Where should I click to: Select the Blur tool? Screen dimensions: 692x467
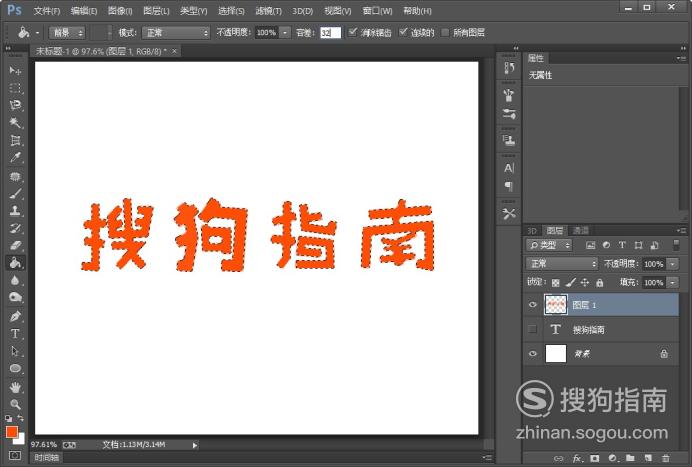pyautogui.click(x=15, y=280)
